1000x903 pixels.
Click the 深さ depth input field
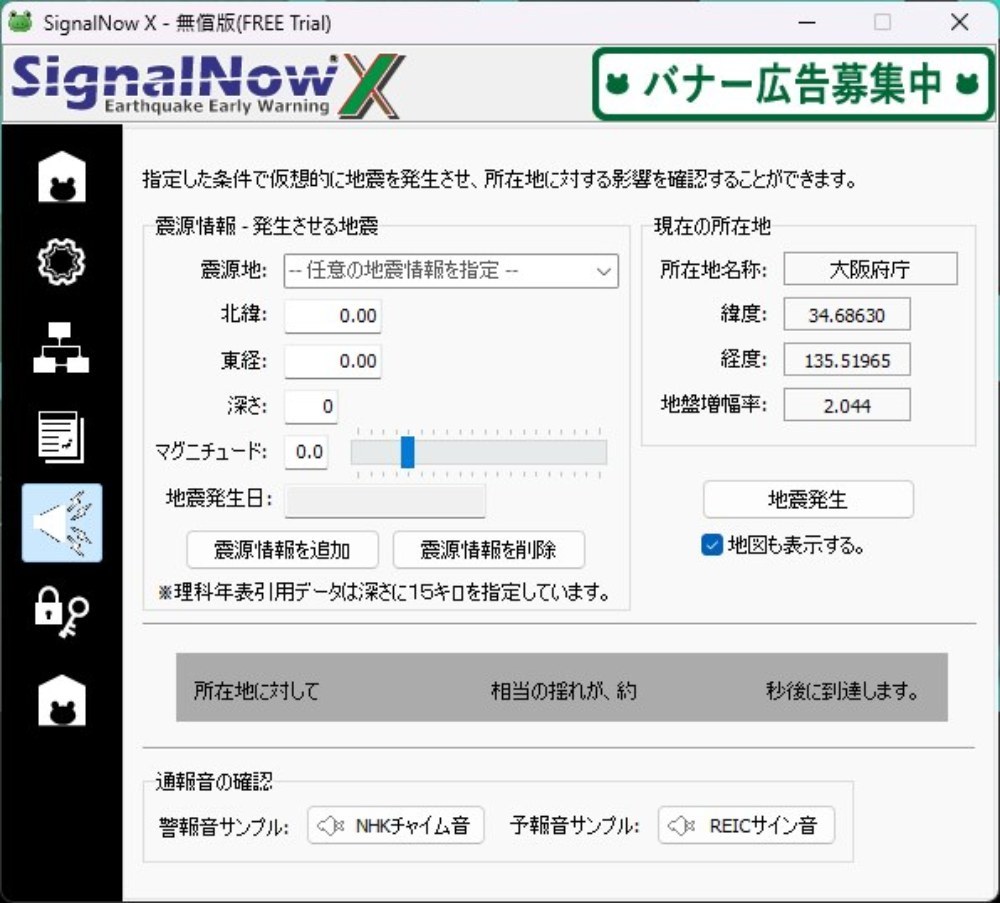(311, 406)
